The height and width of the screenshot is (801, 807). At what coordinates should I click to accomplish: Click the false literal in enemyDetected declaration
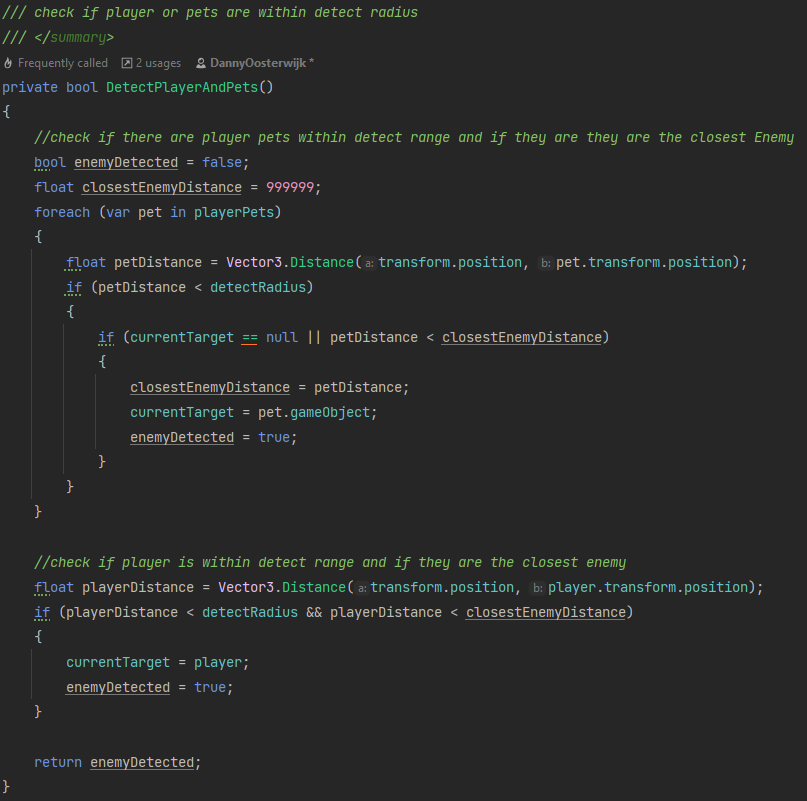pos(222,163)
